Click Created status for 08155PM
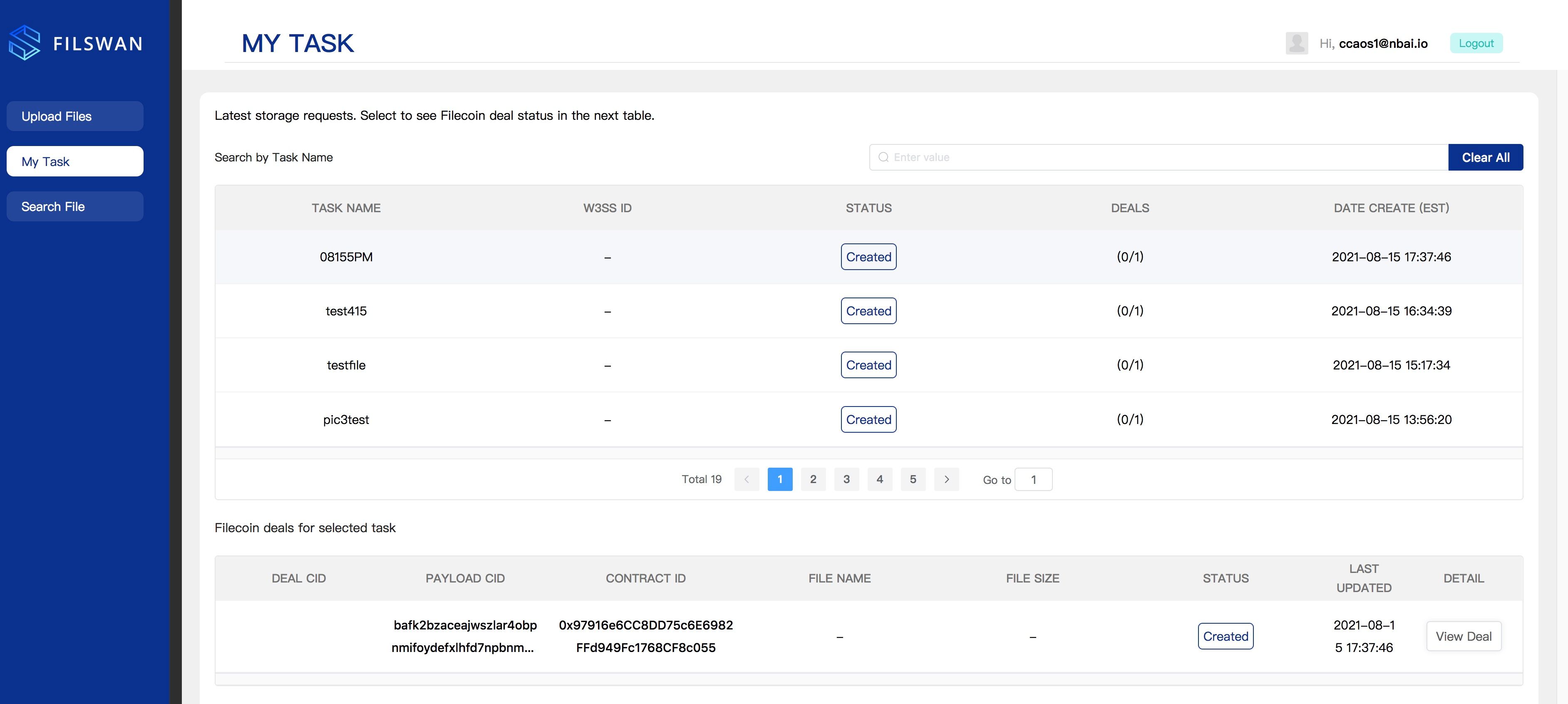The height and width of the screenshot is (704, 1568). tap(868, 257)
